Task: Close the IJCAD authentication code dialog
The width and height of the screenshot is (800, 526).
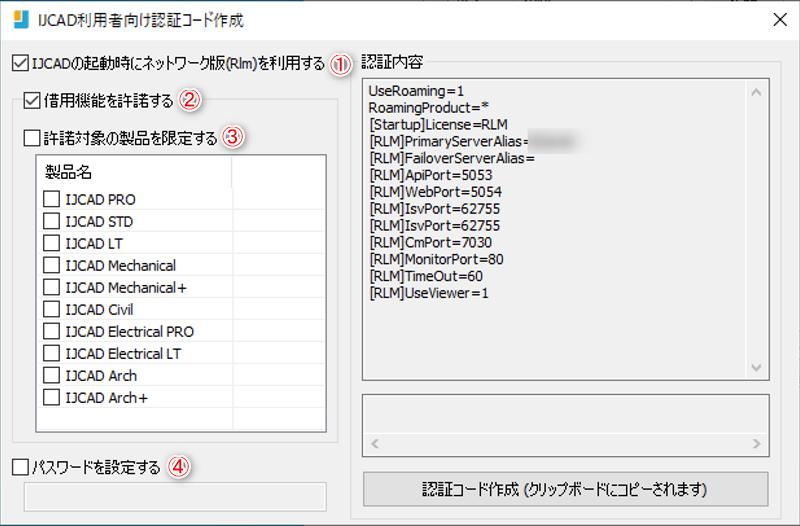Action: click(x=780, y=19)
